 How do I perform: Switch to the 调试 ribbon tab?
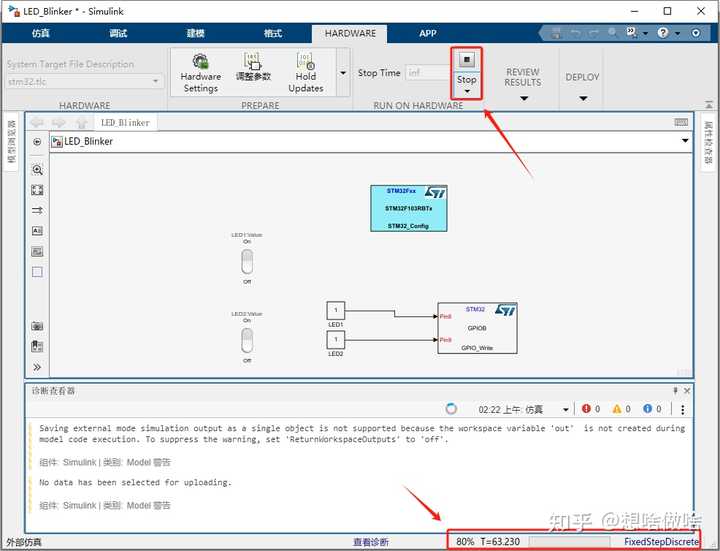click(118, 33)
